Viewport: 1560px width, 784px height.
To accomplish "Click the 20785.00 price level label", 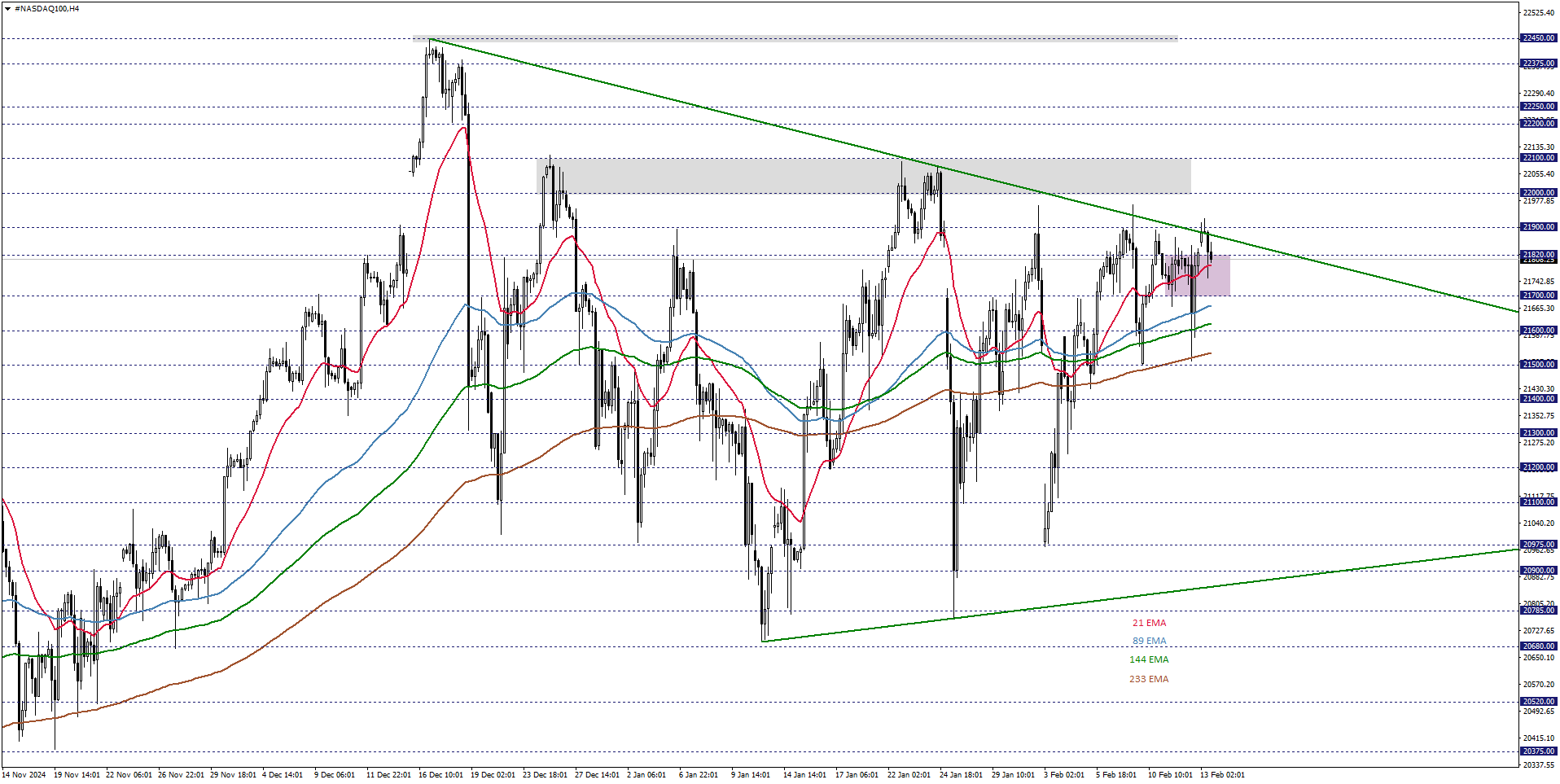I will click(x=1539, y=611).
